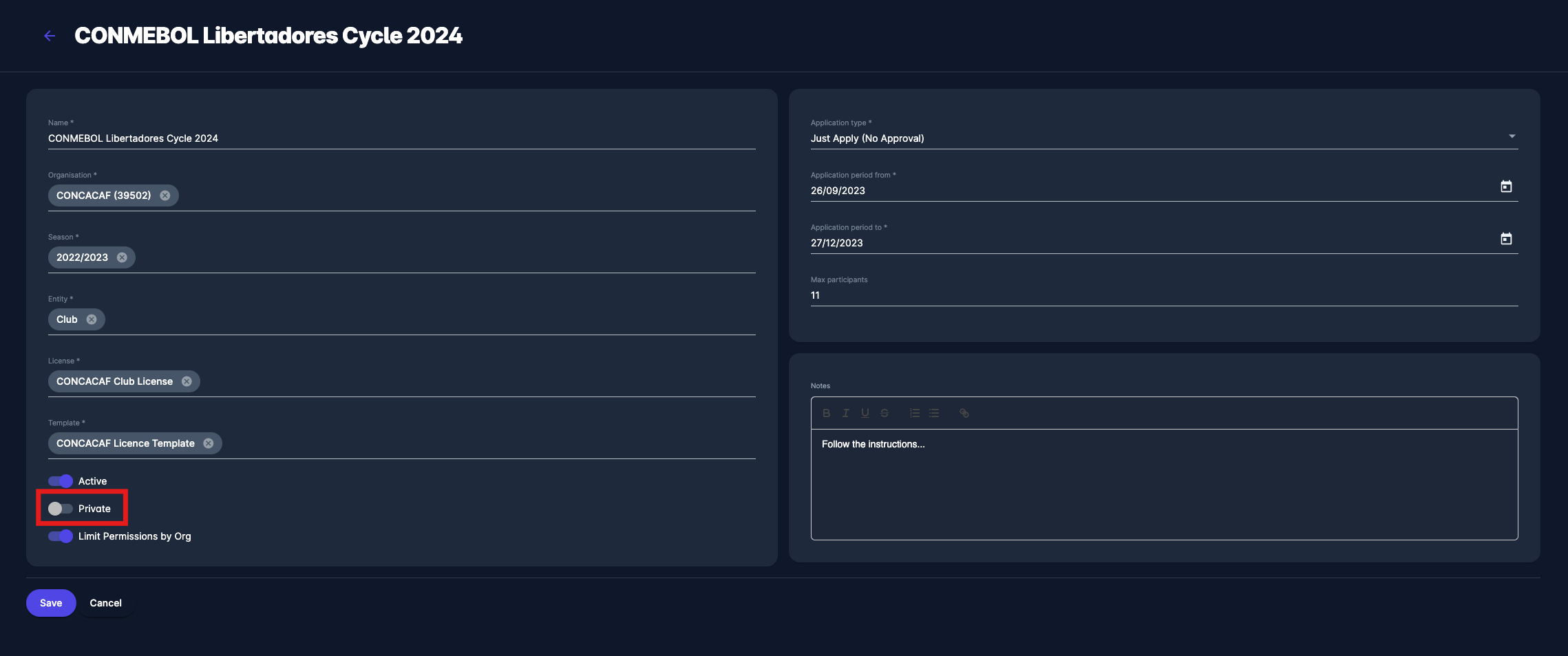Open calendar for Application period from
The image size is (1568, 656).
coord(1506,187)
